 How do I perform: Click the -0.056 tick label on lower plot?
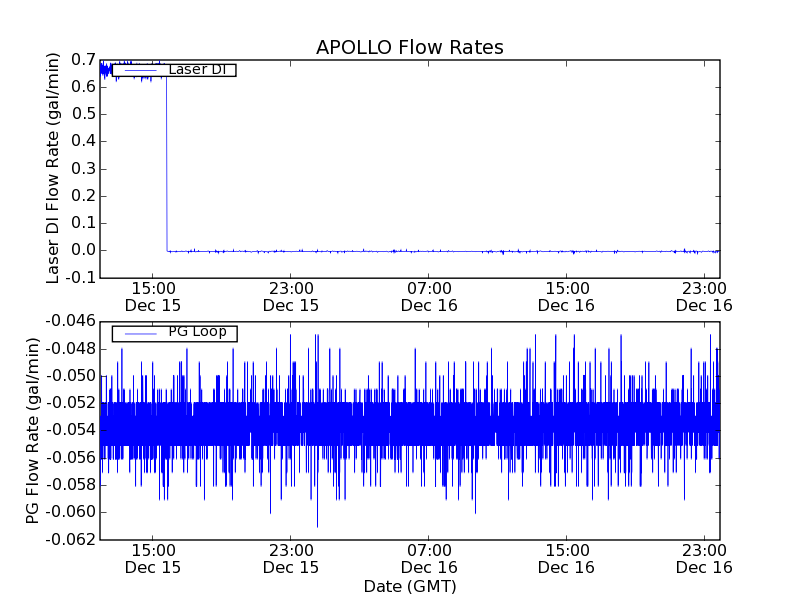pyautogui.click(x=71, y=458)
